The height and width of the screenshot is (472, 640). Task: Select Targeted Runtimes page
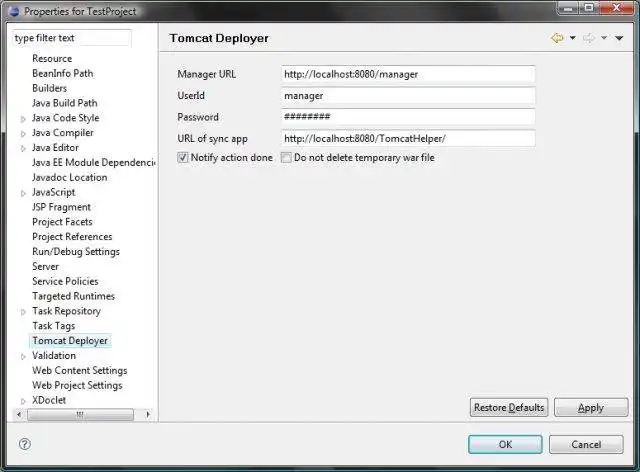click(73, 296)
